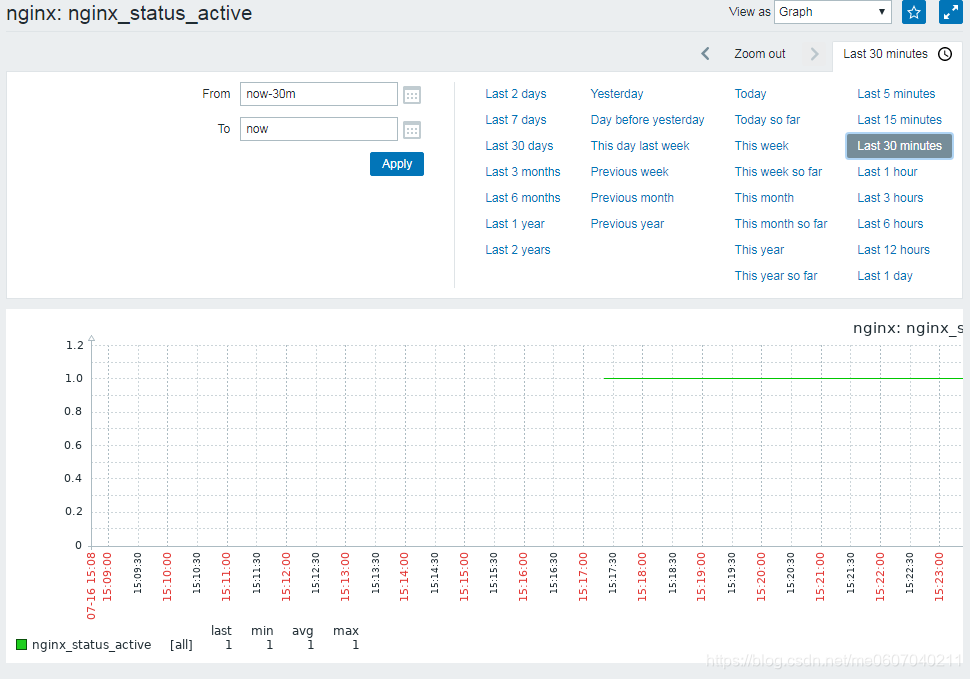Click the page title nginx: nginx_status_active
This screenshot has height=679, width=970.
click(x=129, y=13)
